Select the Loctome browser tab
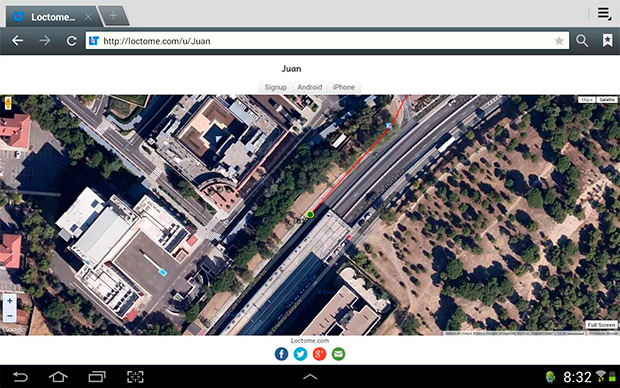This screenshot has height=388, width=620. point(53,17)
